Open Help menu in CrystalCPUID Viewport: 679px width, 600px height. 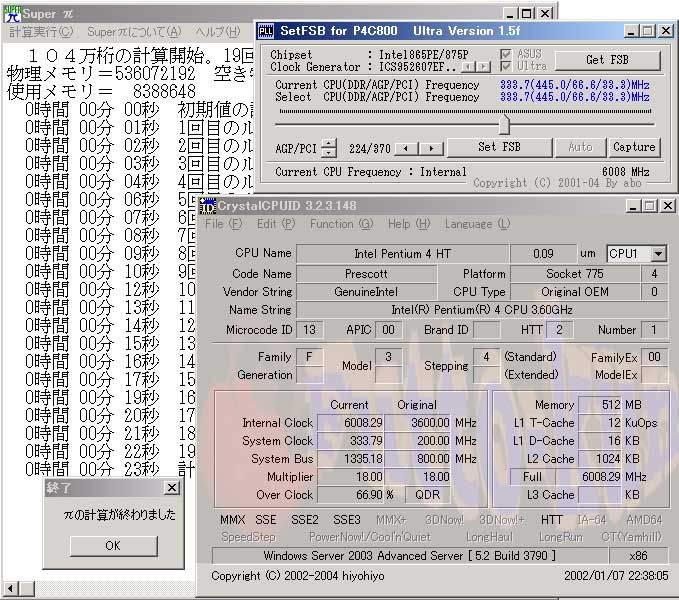point(409,224)
